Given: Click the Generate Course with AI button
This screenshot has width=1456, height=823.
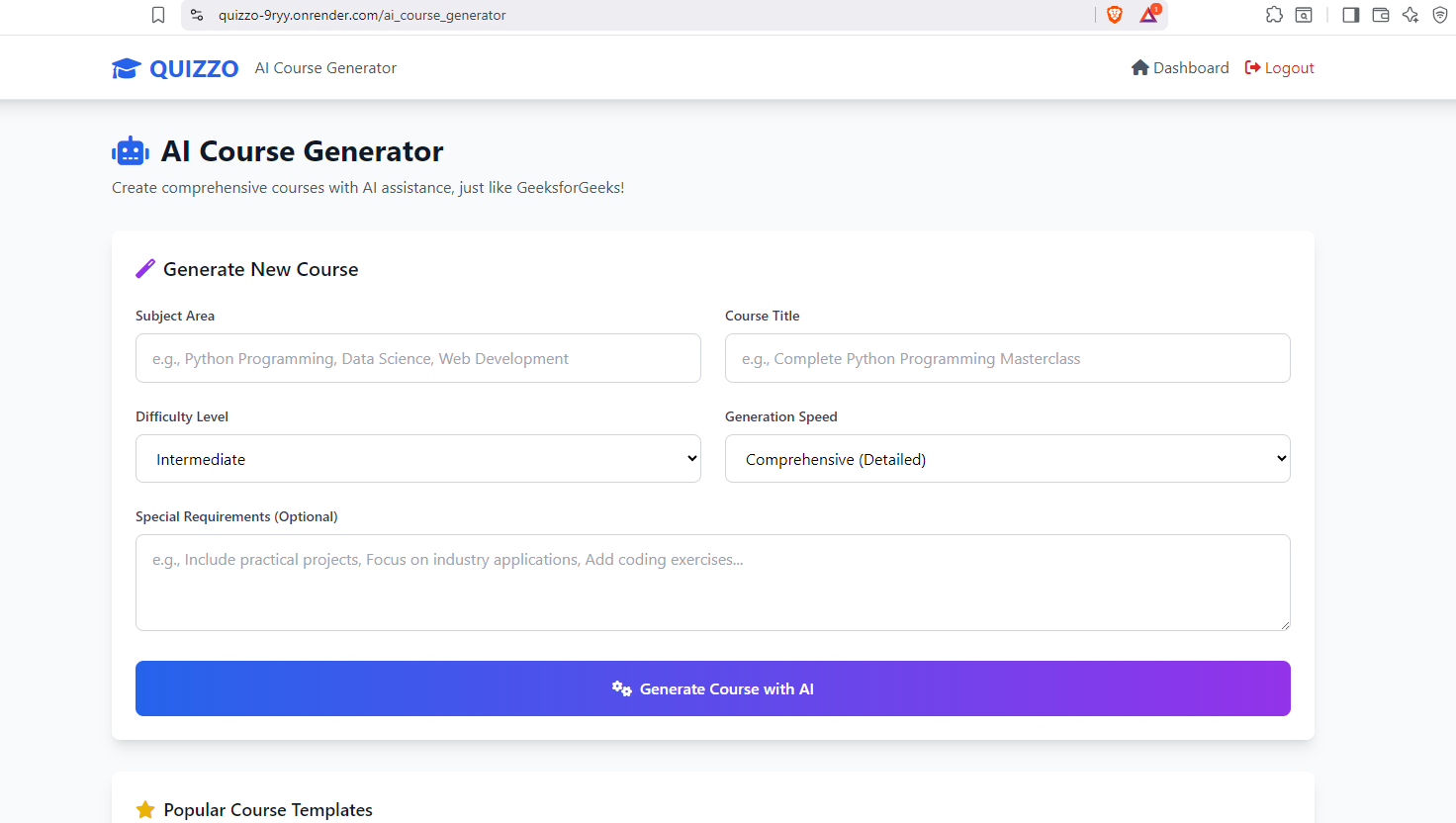Looking at the screenshot, I should pyautogui.click(x=713, y=688).
